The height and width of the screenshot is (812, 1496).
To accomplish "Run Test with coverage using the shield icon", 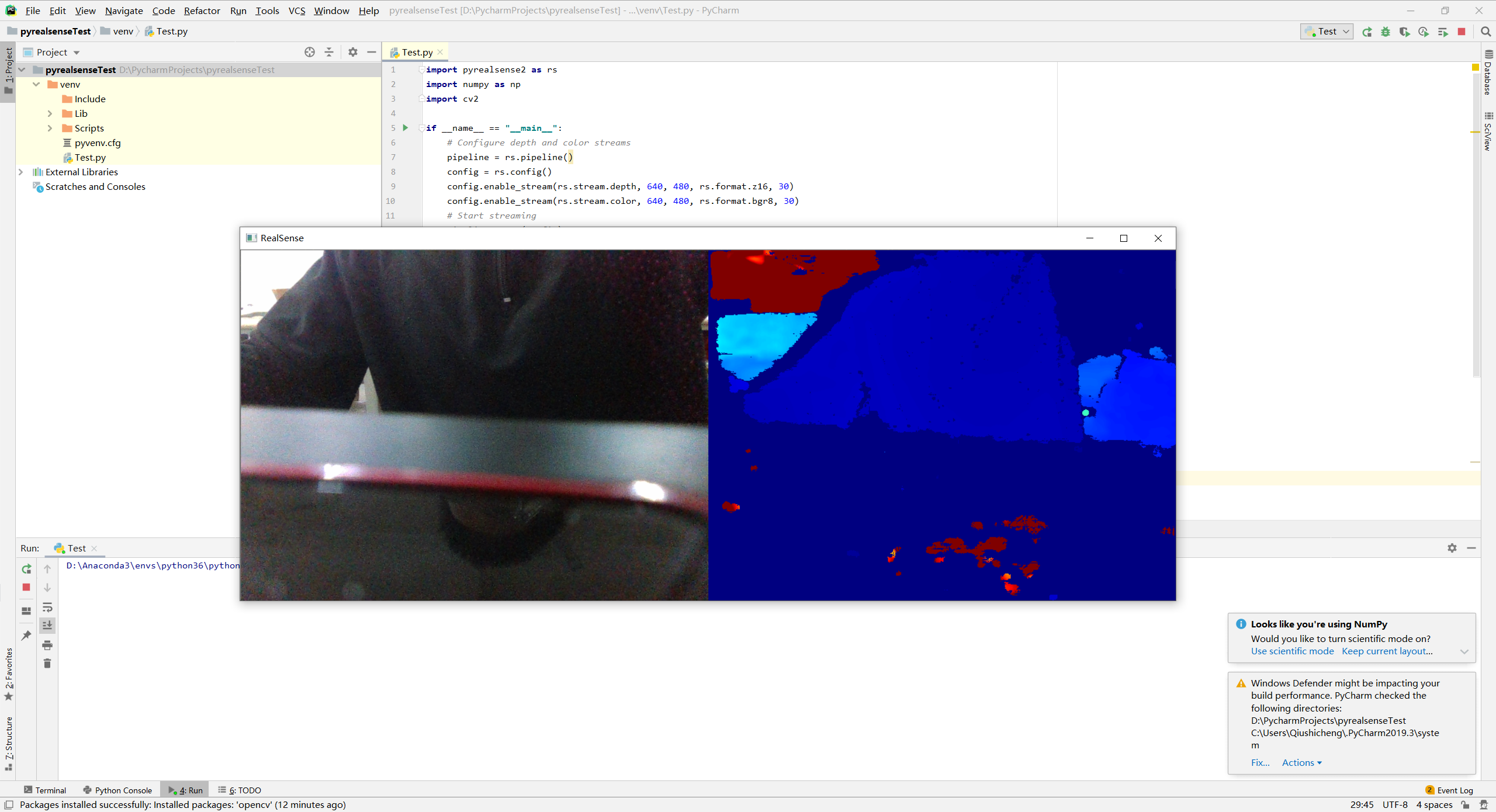I will (x=1405, y=32).
